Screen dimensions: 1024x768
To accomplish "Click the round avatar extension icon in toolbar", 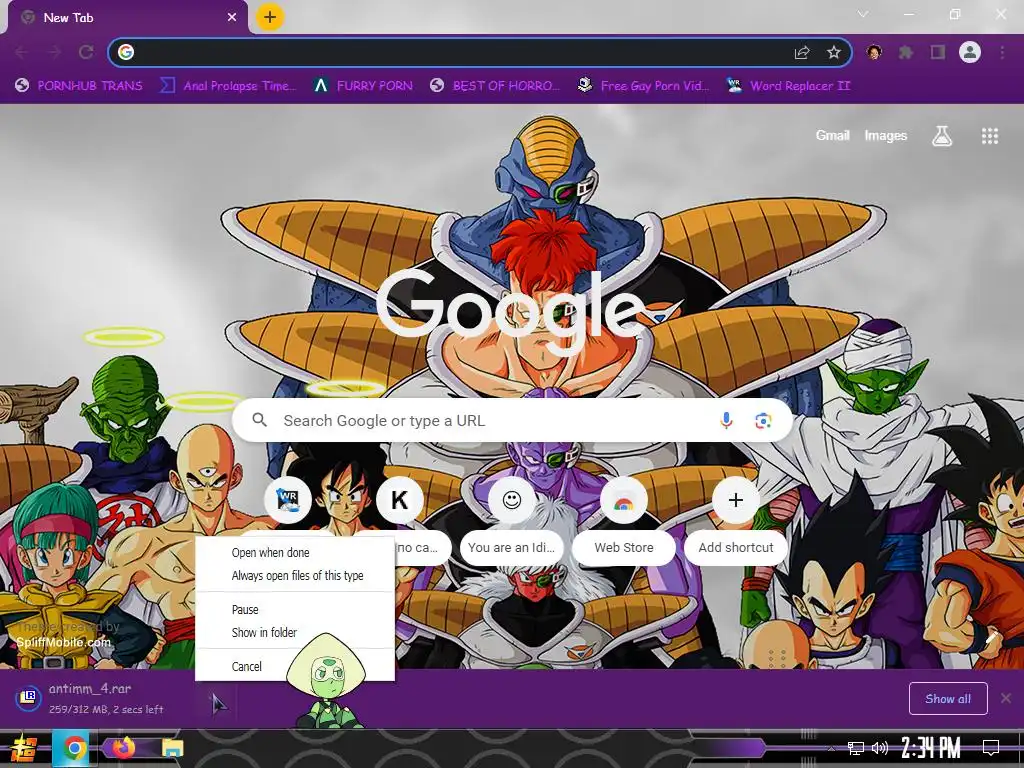I will (x=874, y=52).
